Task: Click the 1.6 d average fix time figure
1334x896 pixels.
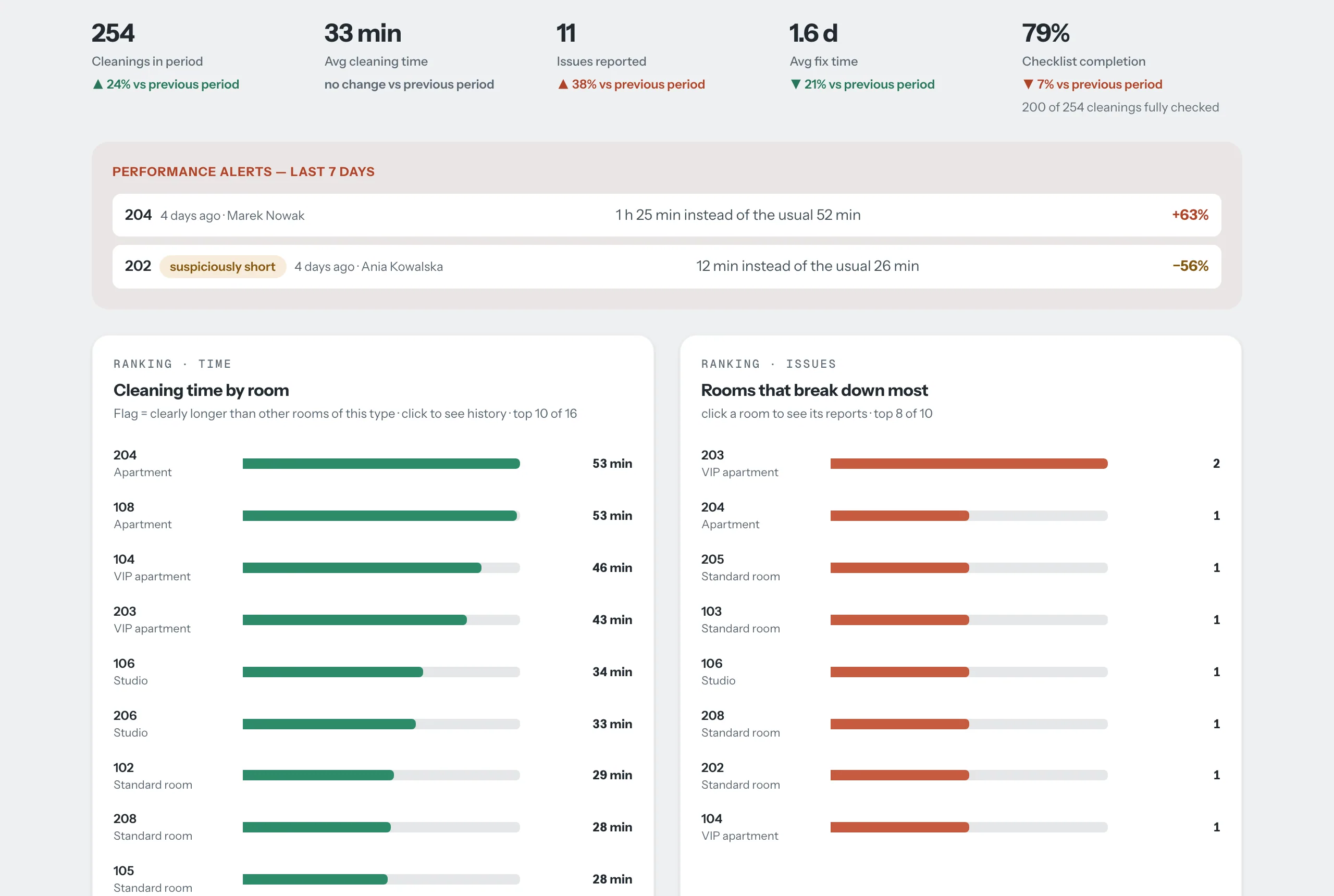Action: tap(813, 33)
